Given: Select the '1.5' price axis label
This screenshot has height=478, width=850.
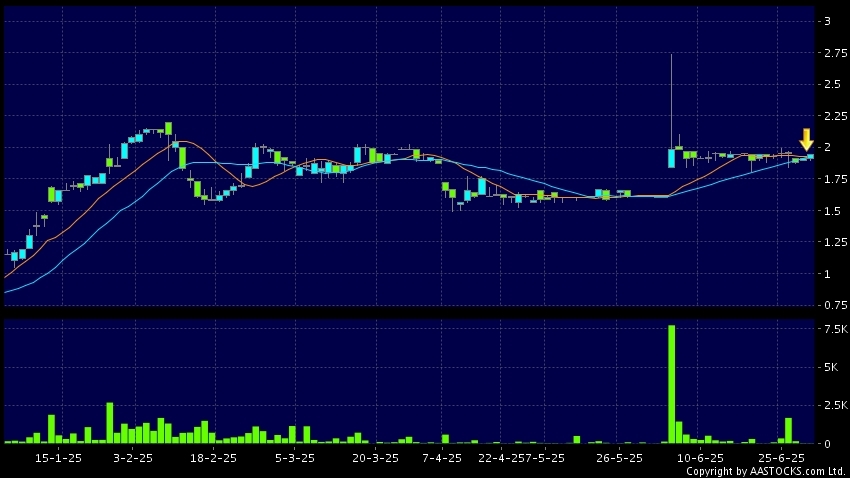Looking at the screenshot, I should coord(832,211).
